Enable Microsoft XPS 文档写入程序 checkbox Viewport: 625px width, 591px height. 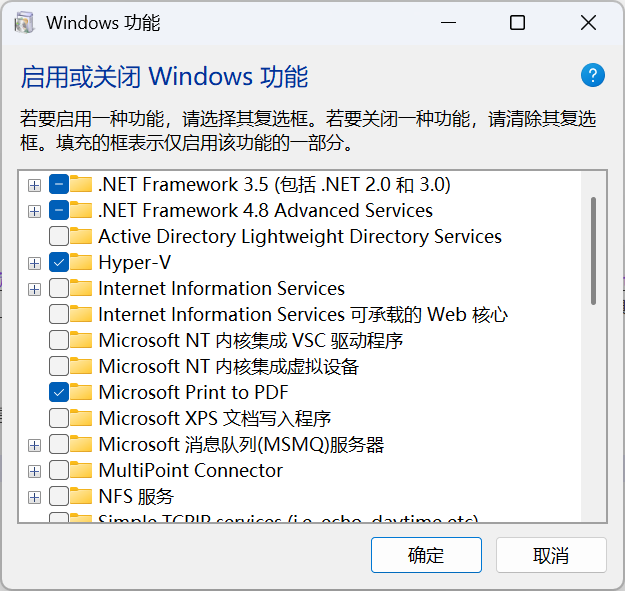click(x=59, y=419)
